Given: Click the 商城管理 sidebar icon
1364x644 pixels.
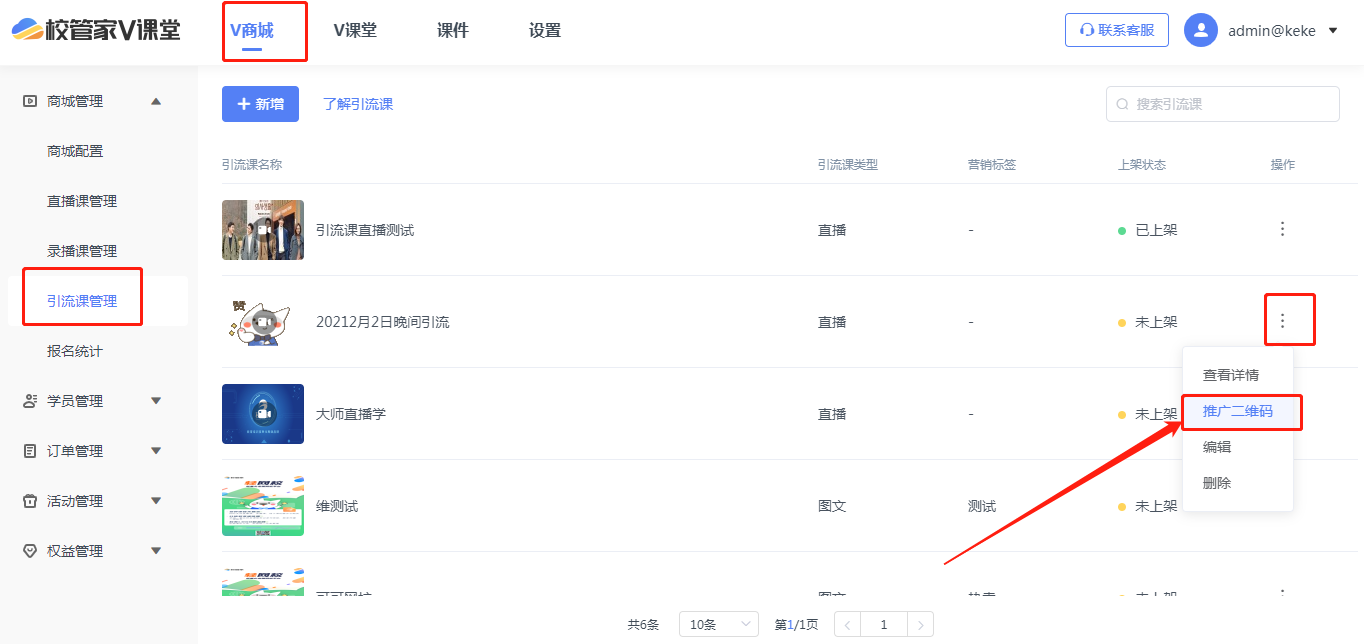Looking at the screenshot, I should pyautogui.click(x=30, y=101).
